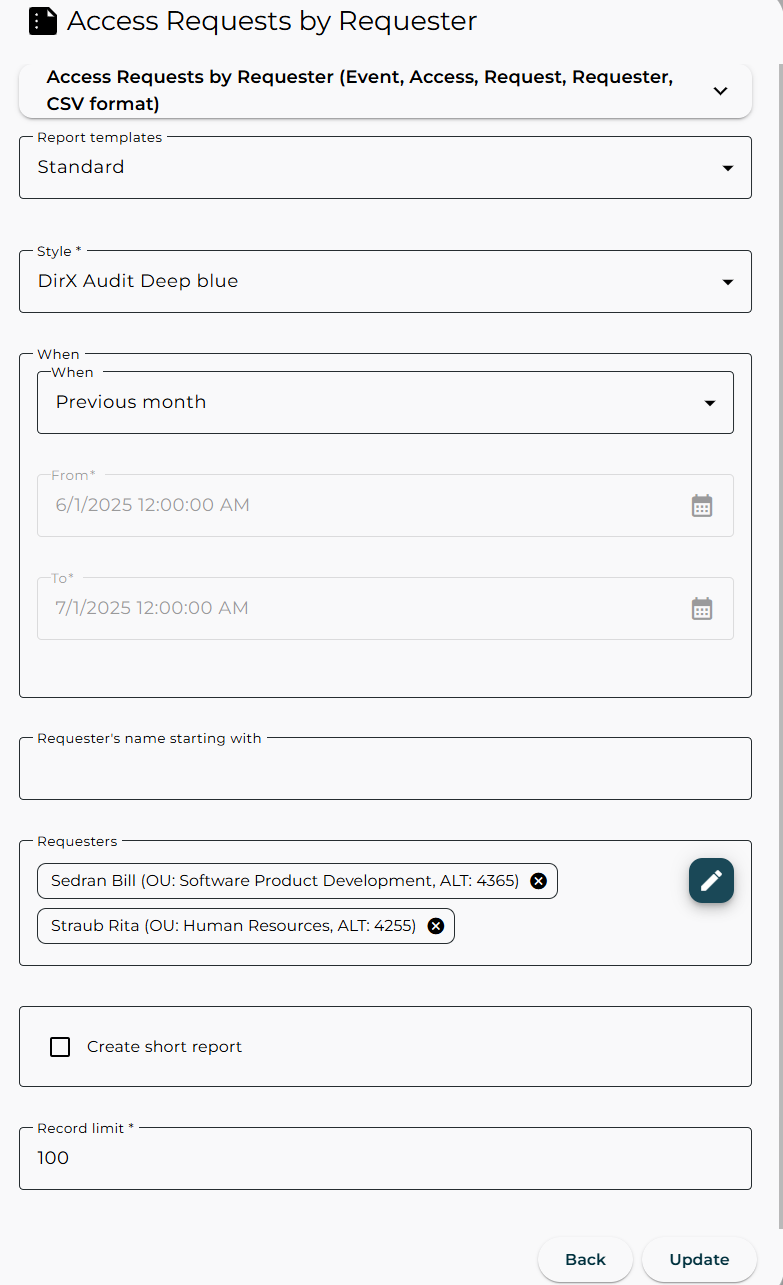Click the Back button
The image size is (783, 1285).
tap(585, 1260)
